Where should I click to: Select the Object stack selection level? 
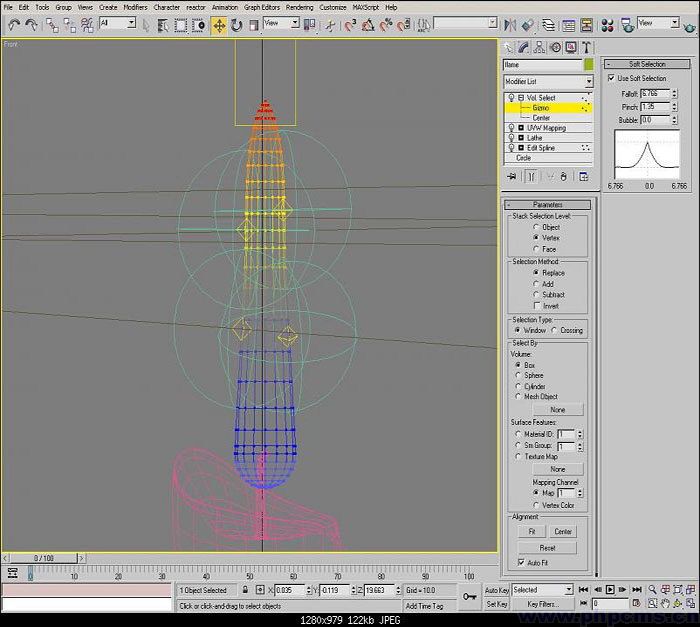tap(536, 227)
